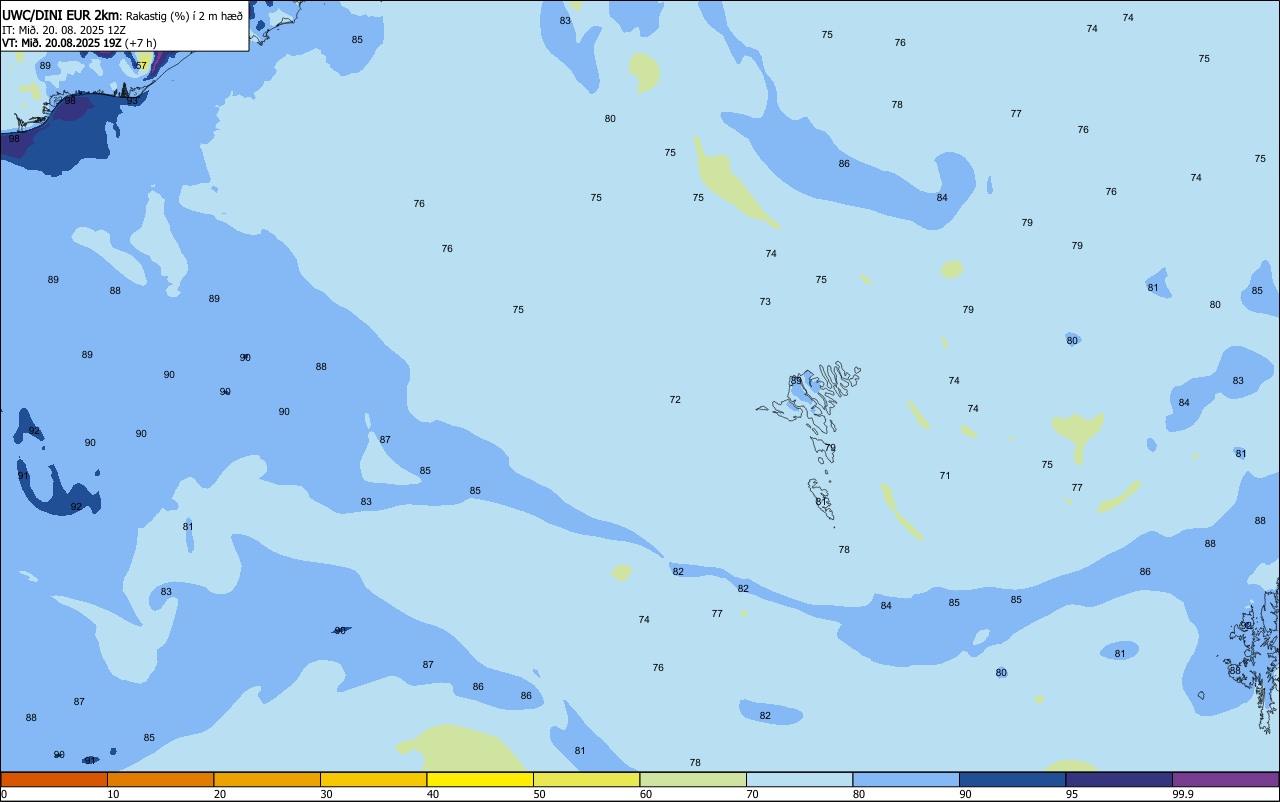Screen dimensions: 1280x802
Task: Click the 30–40 golden yellow legend band
Action: click(373, 779)
